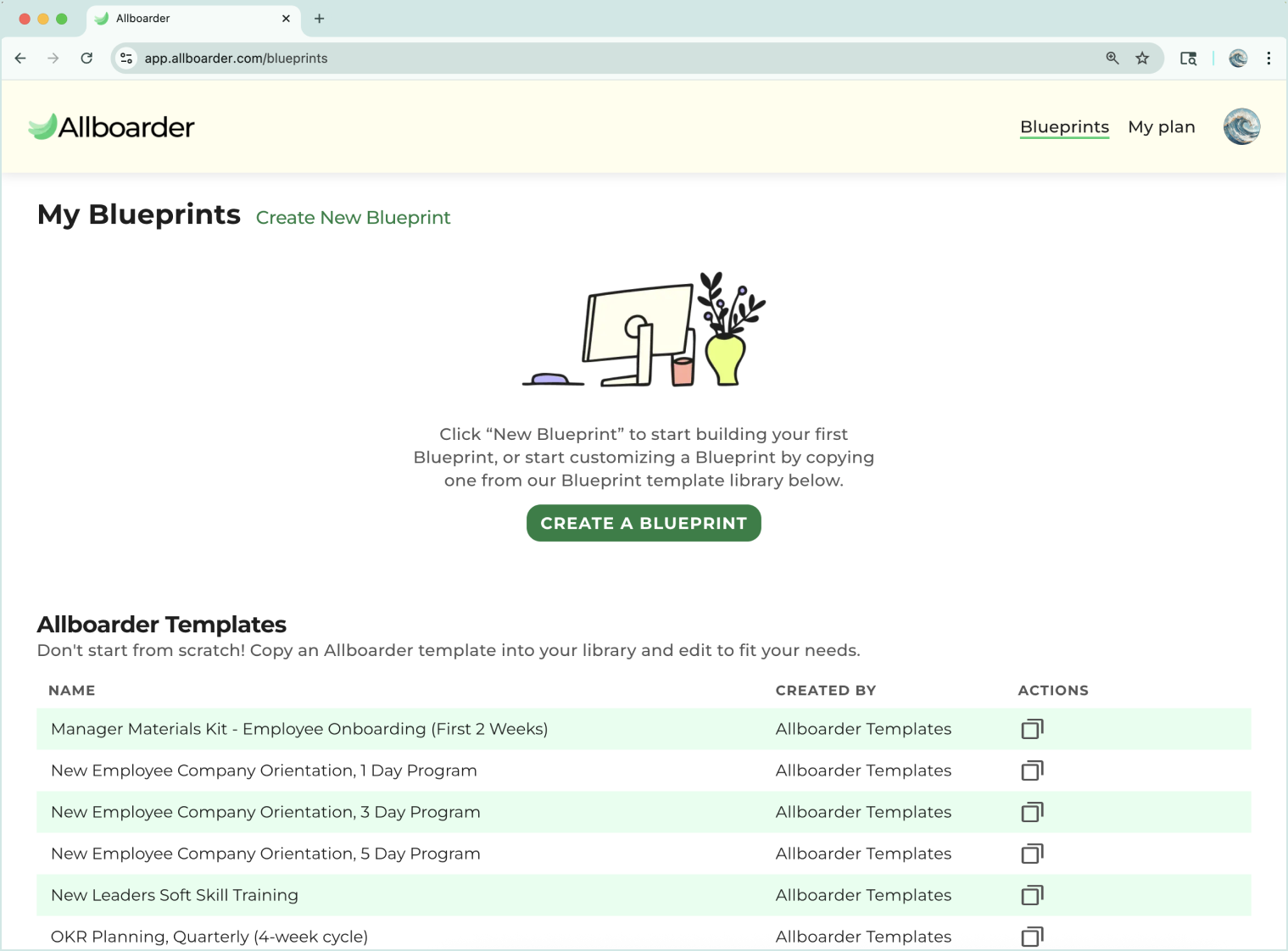
Task: Click the Allboarder Templates section heading
Action: [x=162, y=625]
